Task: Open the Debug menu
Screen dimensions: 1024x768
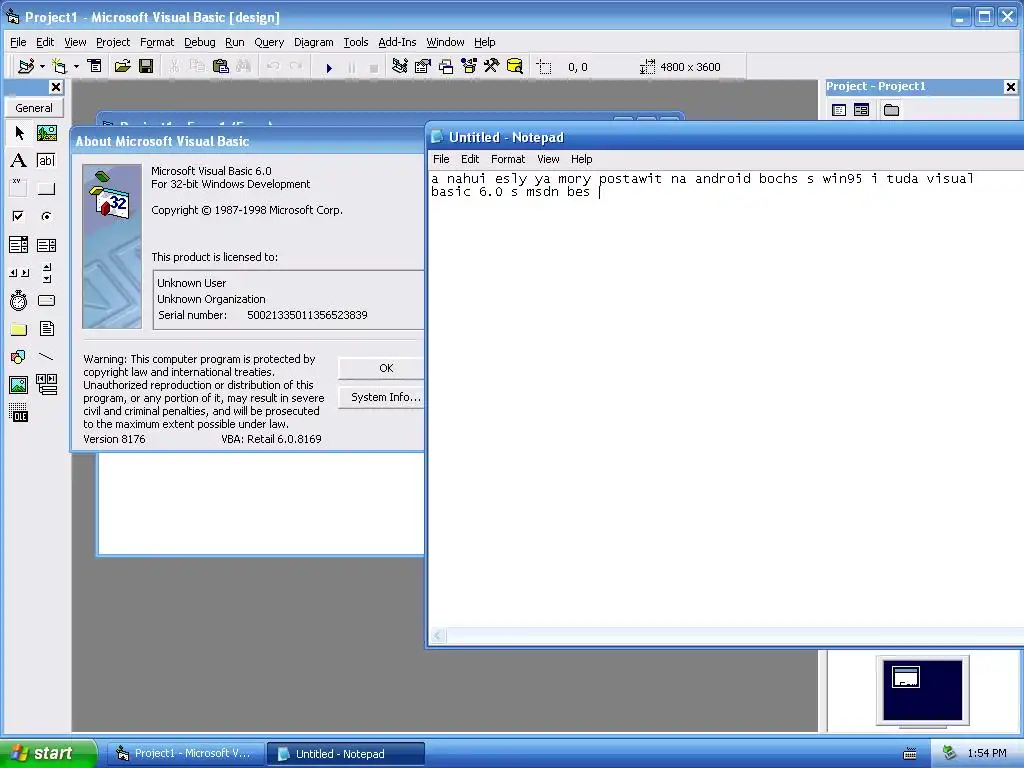Action: (x=200, y=42)
